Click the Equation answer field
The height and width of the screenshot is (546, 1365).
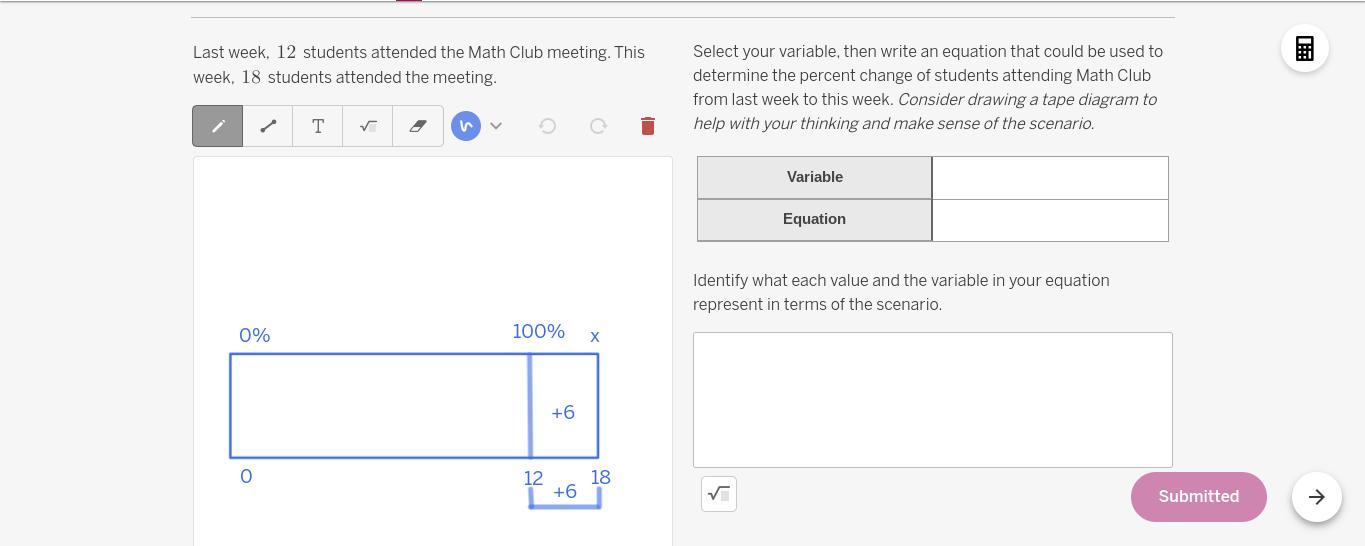tap(1050, 220)
